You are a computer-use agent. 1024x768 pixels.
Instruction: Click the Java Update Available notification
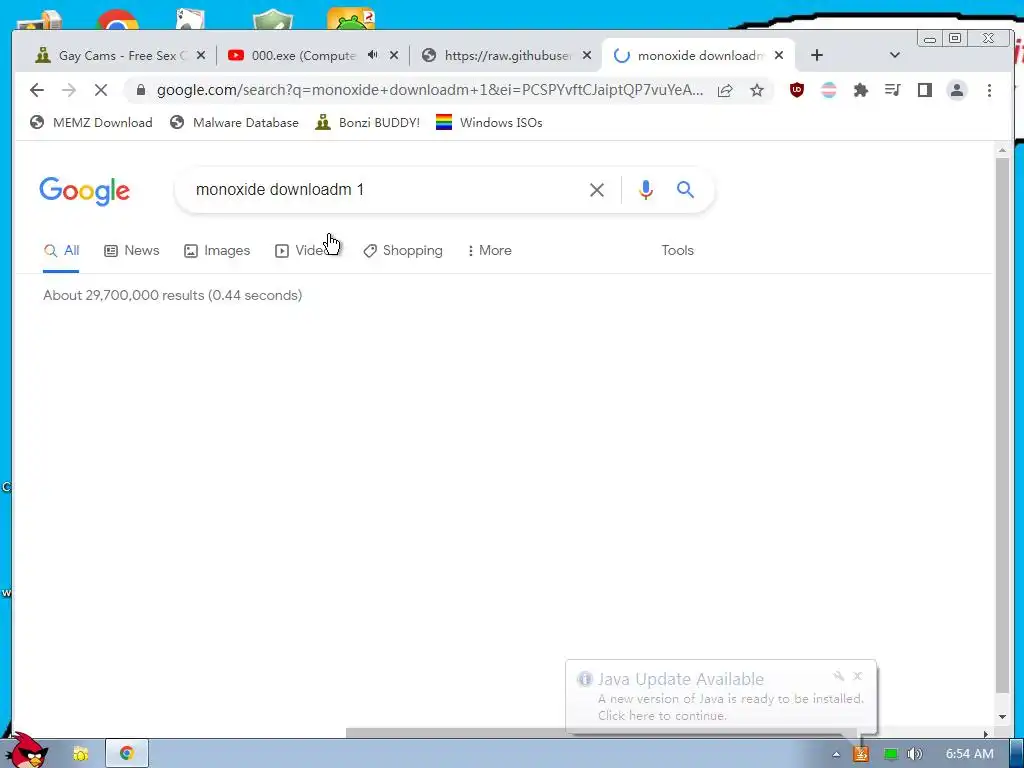(721, 697)
